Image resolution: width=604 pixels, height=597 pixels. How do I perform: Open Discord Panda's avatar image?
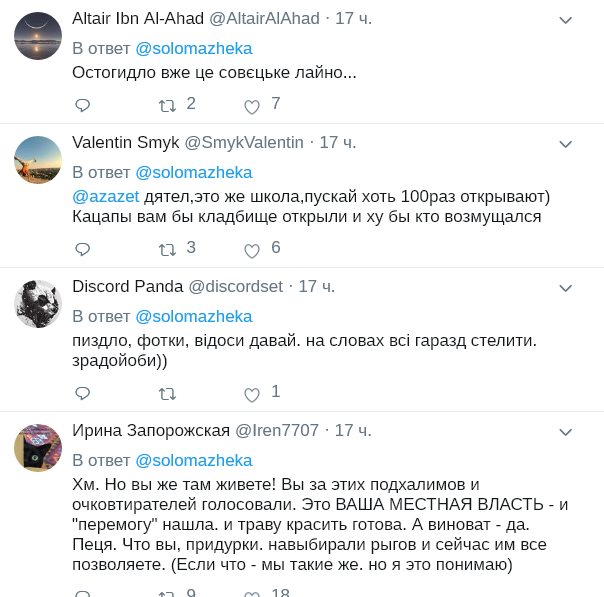pos(38,304)
